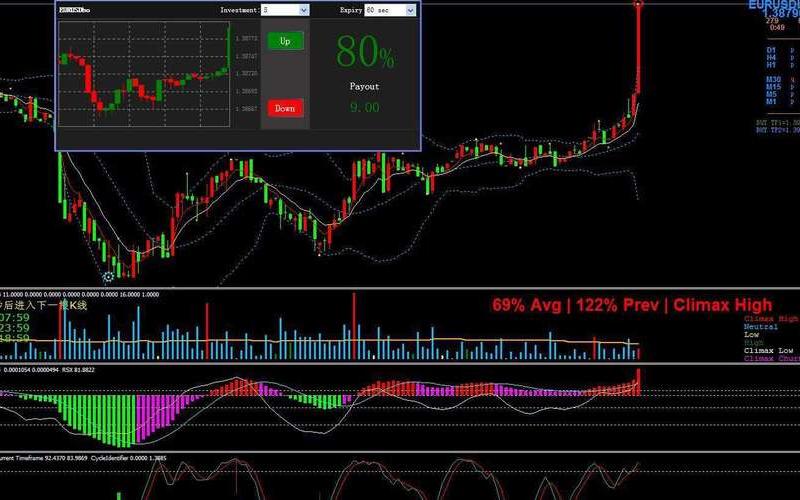Click the M1 timeframe row
The height and width of the screenshot is (500, 800).
coord(781,102)
